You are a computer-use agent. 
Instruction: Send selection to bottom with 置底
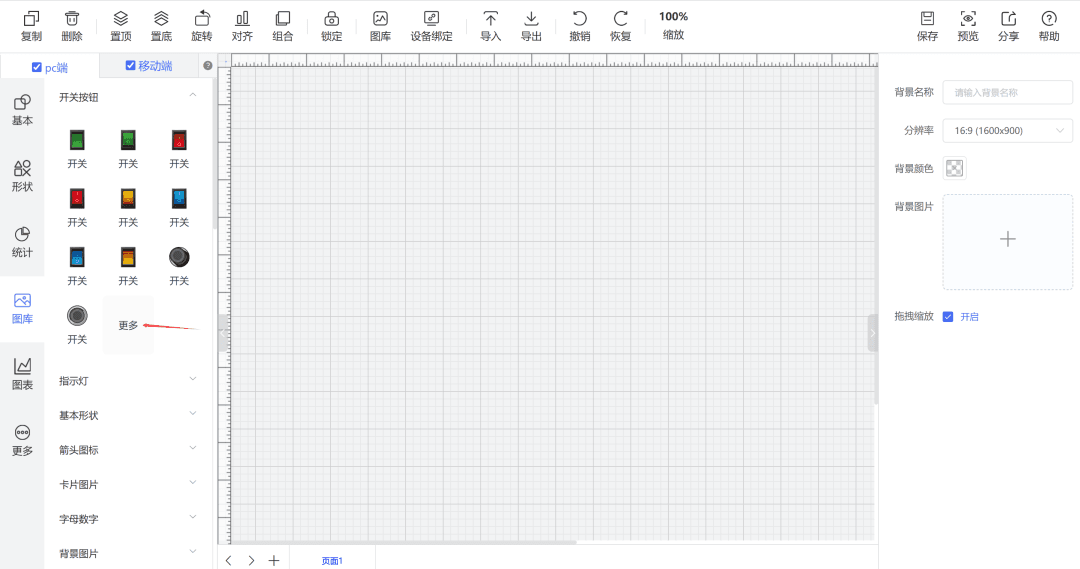[x=161, y=26]
